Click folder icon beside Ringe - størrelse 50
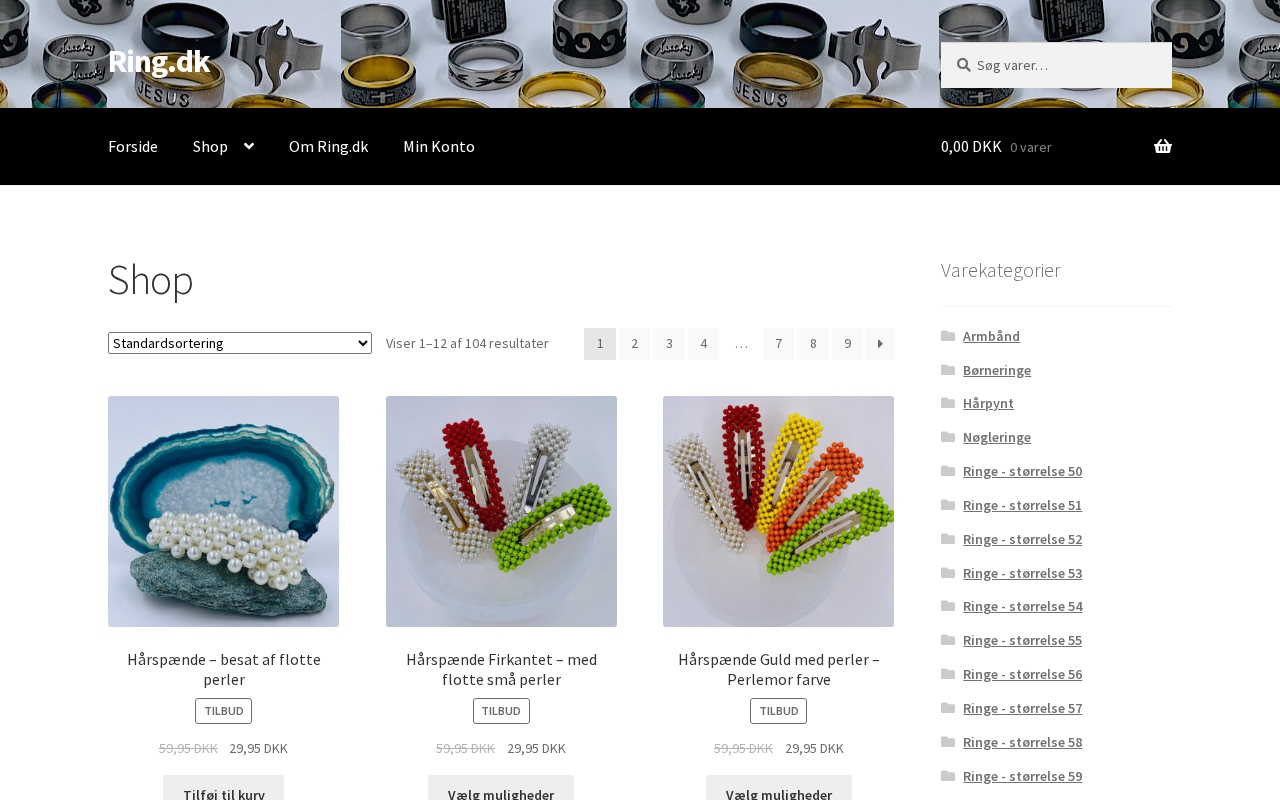1280x800 pixels. 948,471
